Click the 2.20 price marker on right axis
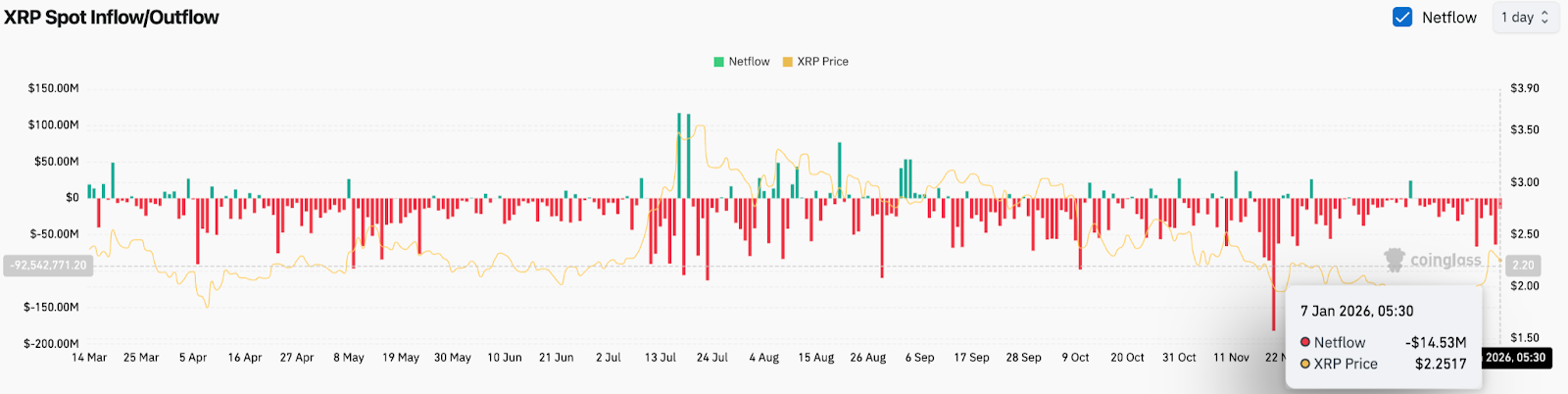This screenshot has width=1568, height=394. point(1523,266)
